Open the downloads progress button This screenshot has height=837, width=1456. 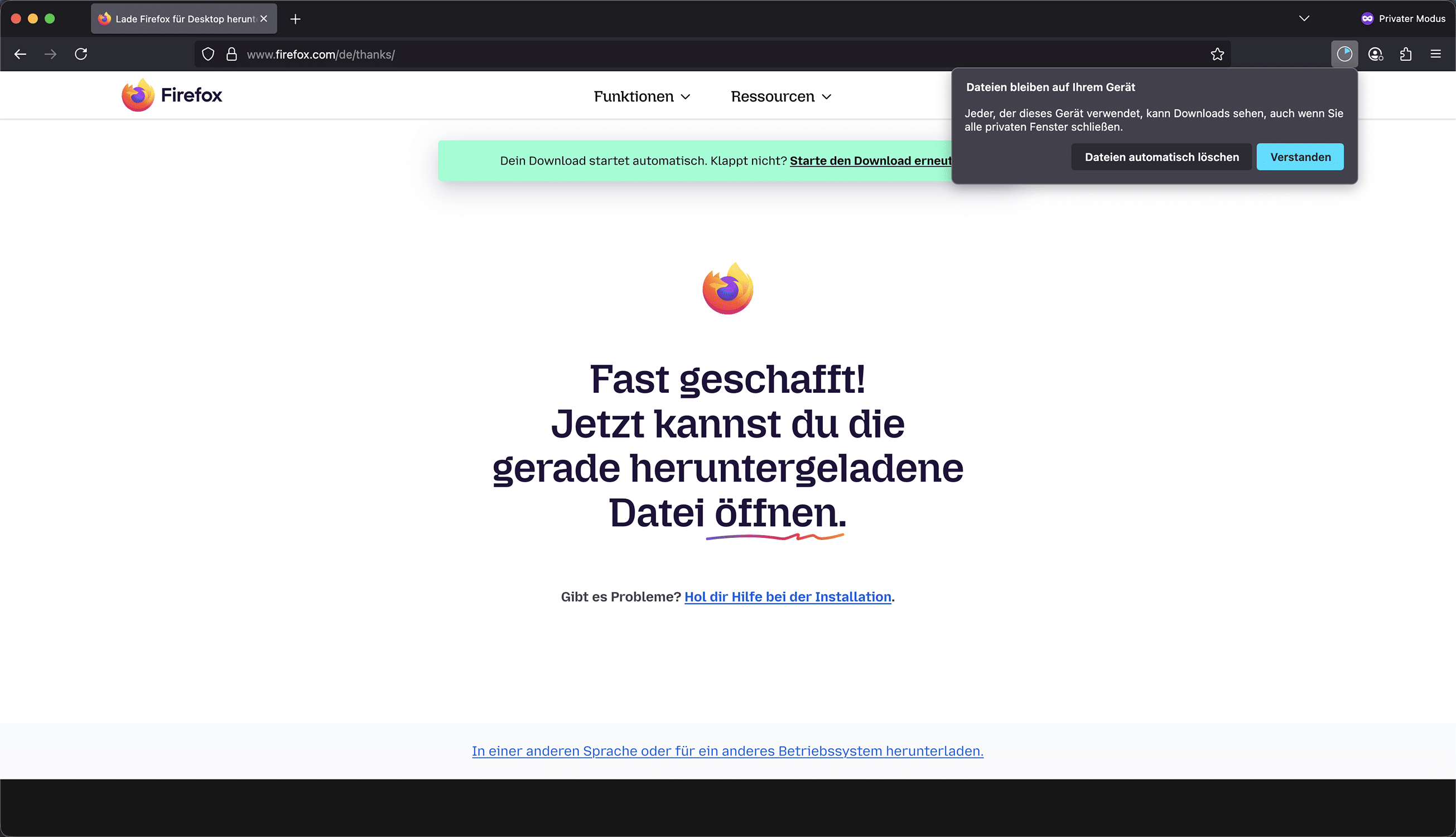pos(1344,54)
